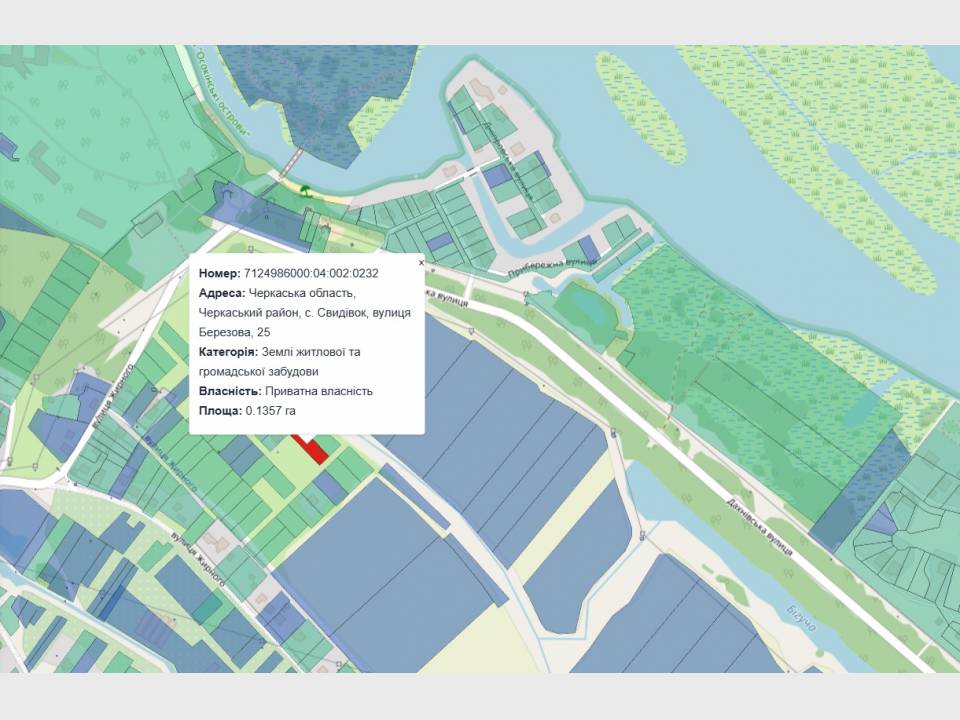Click the area value 0.1357 га
This screenshot has width=960, height=720.
[270, 411]
